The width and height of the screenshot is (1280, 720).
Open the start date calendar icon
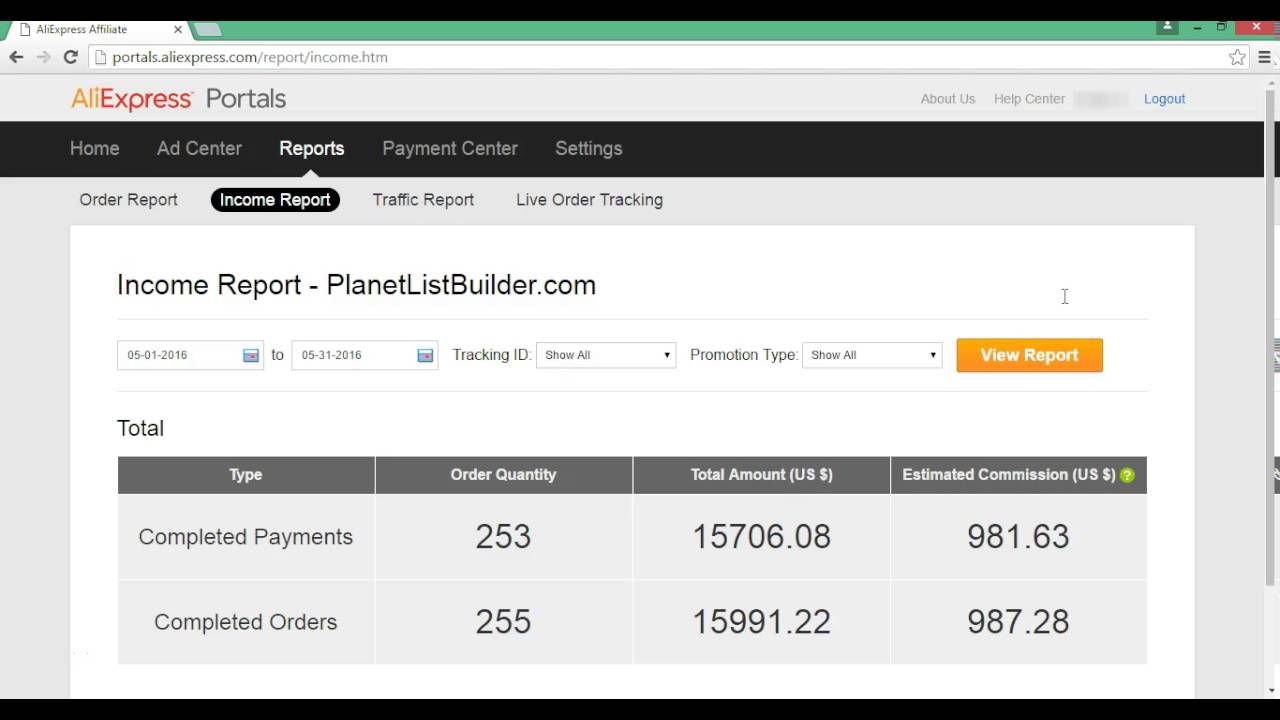click(x=250, y=355)
